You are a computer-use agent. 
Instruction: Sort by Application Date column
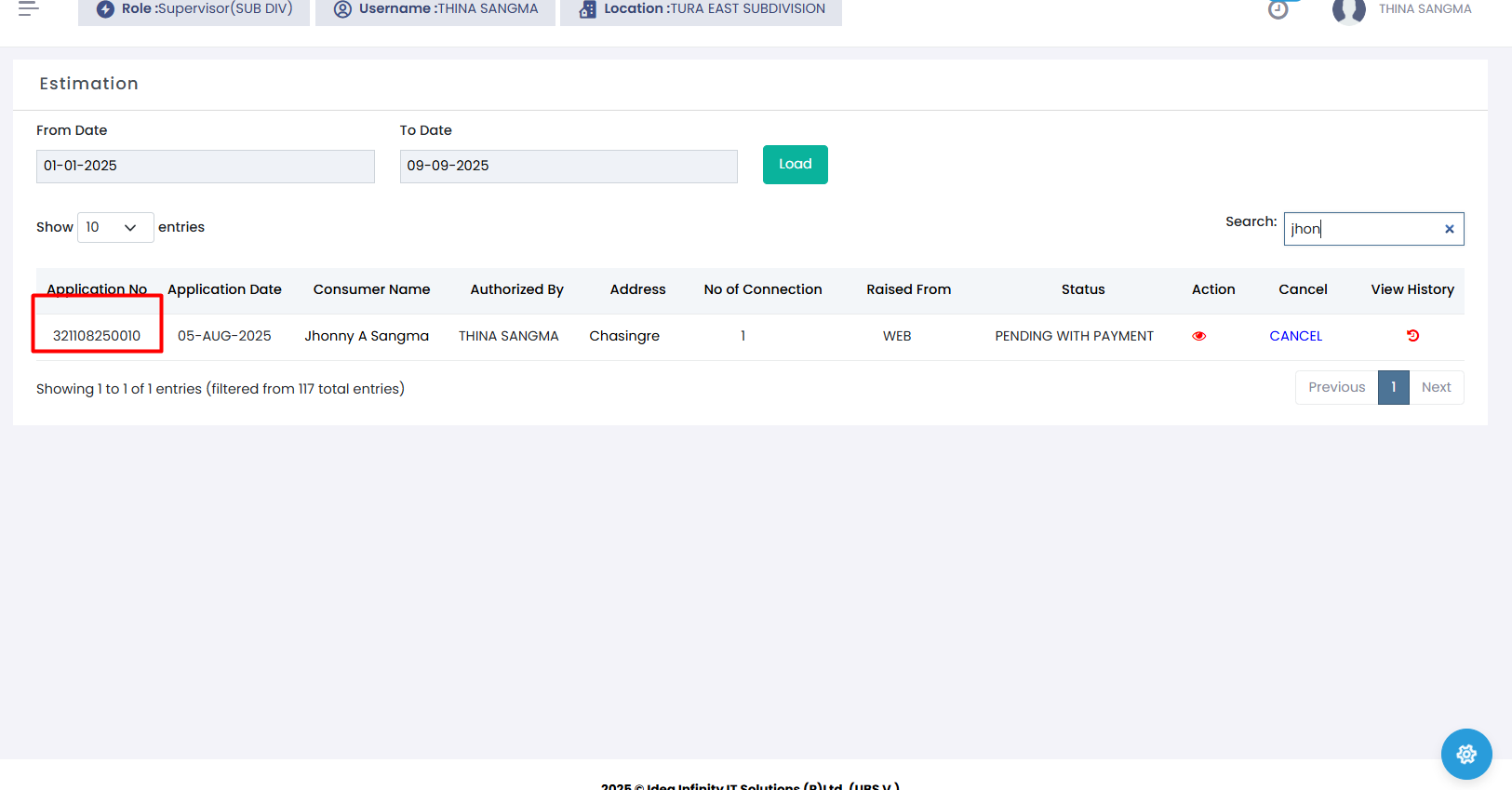point(224,289)
